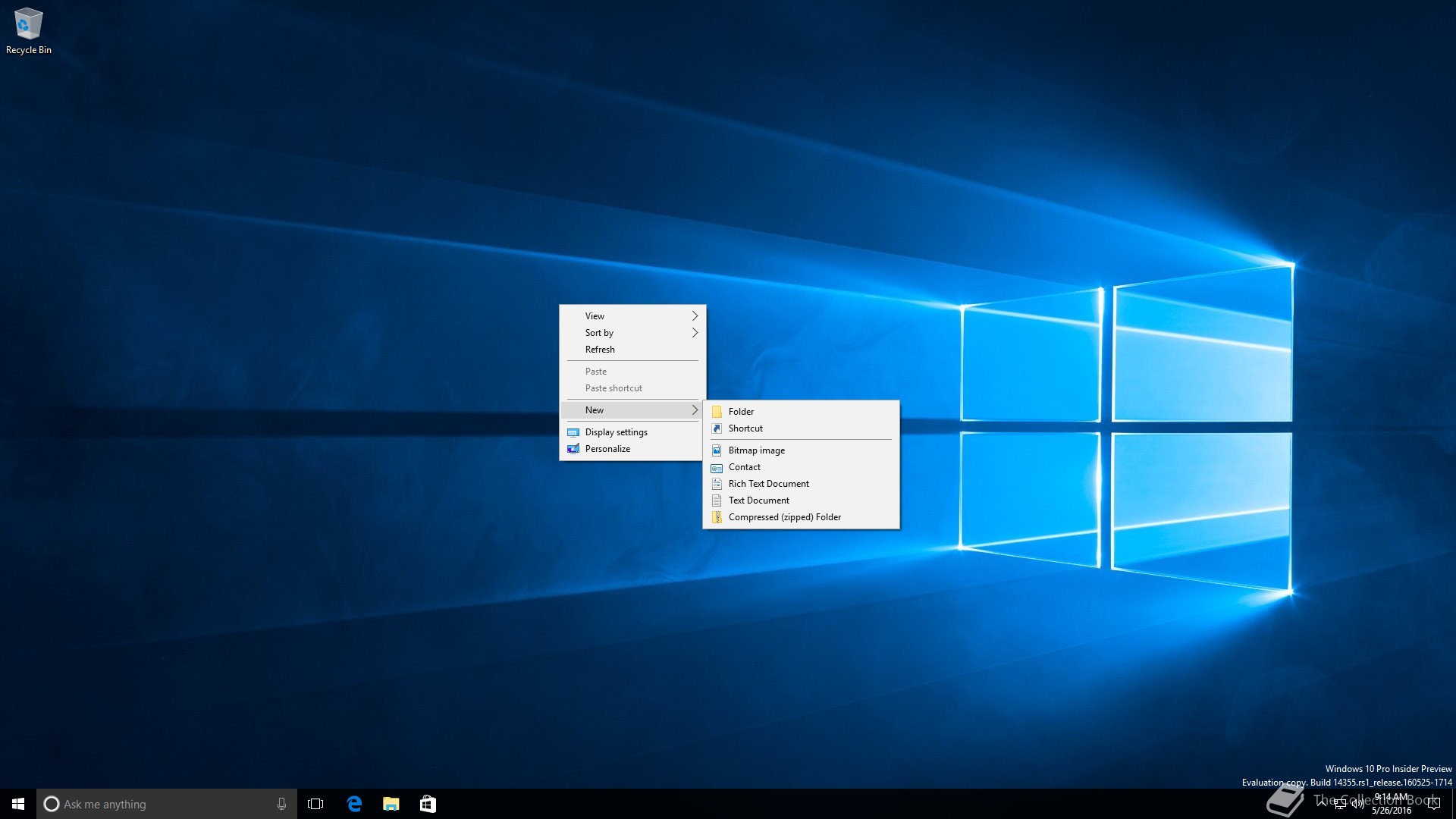The height and width of the screenshot is (819, 1456).
Task: Expand the New submenu arrow
Action: point(694,410)
